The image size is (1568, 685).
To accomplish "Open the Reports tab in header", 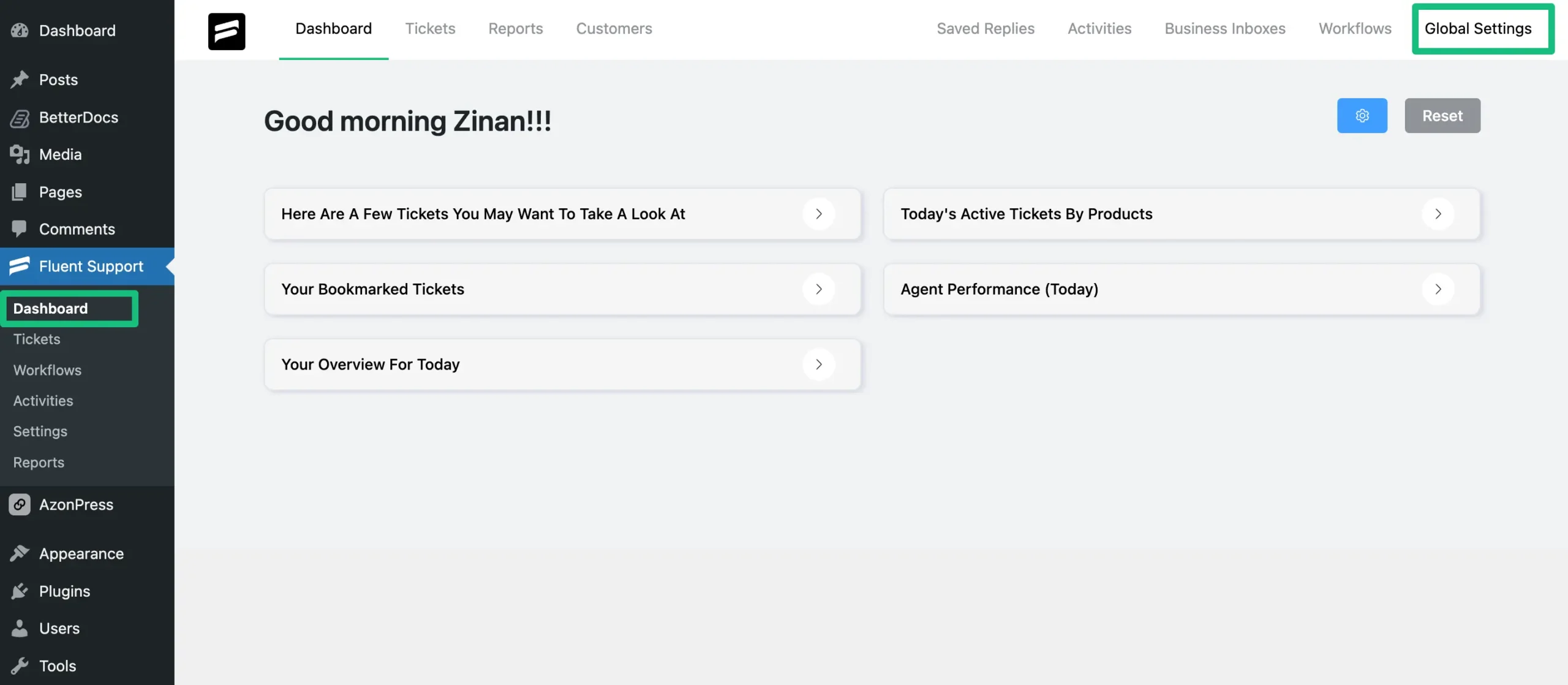I will [516, 29].
